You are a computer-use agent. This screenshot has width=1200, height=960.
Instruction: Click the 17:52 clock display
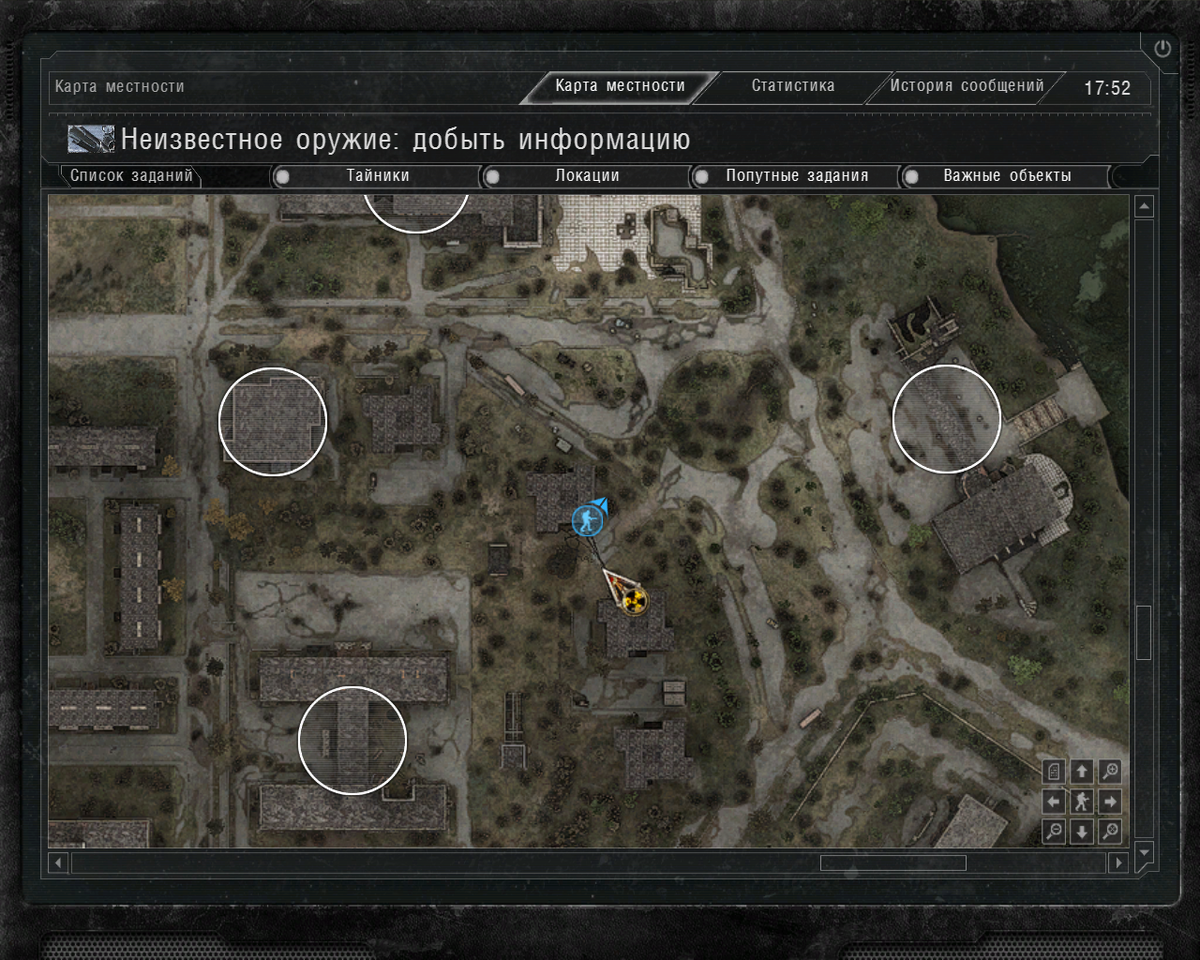pos(1107,88)
